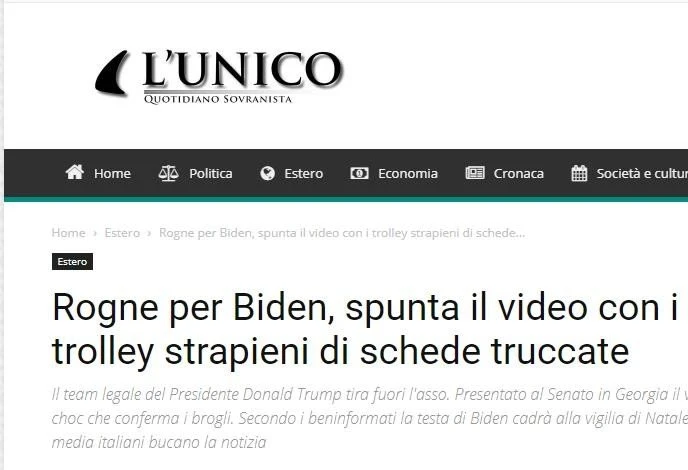This screenshot has width=688, height=470.
Task: Click the scales icon next to Politica
Action: point(168,173)
